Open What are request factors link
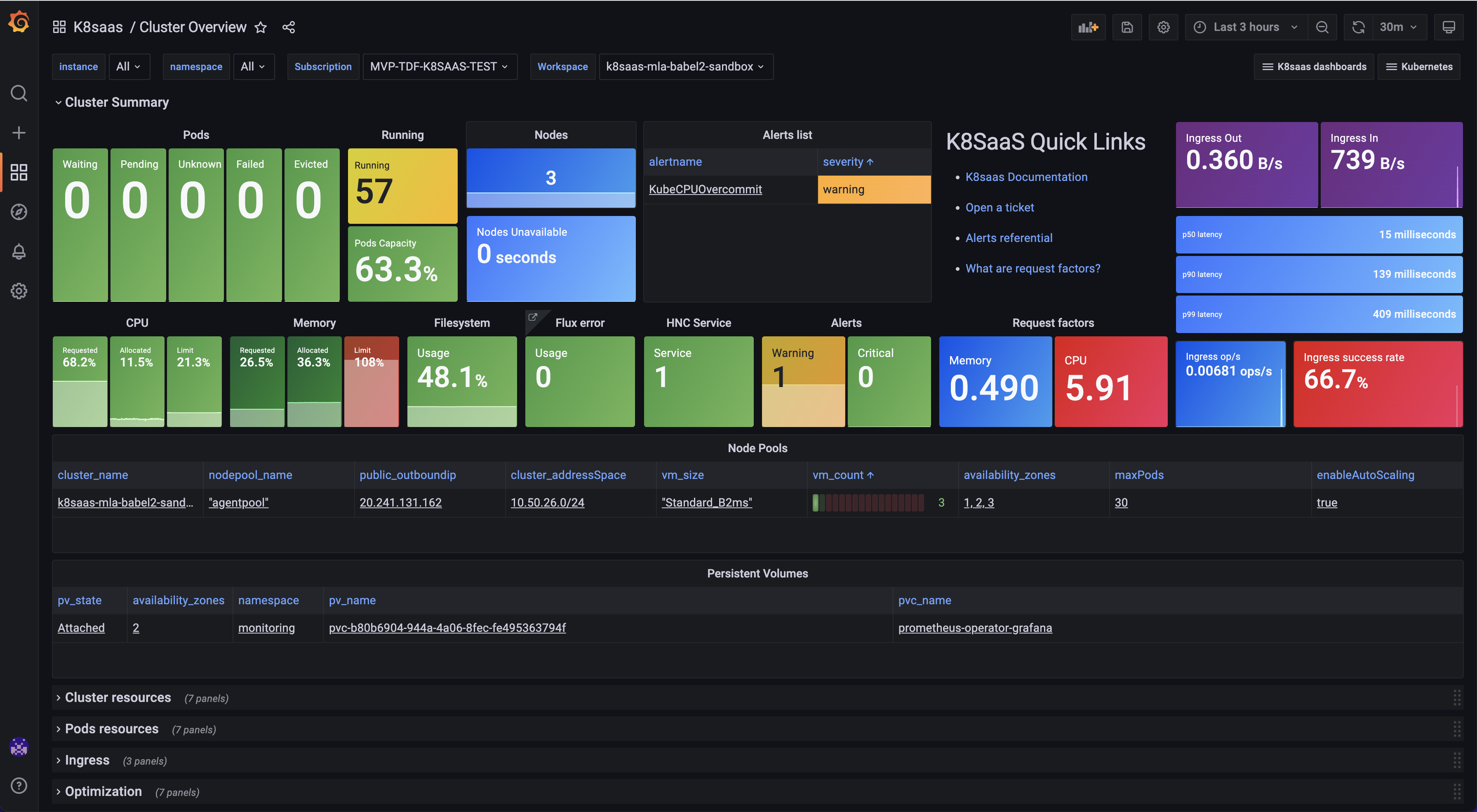The image size is (1477, 812). [1032, 268]
